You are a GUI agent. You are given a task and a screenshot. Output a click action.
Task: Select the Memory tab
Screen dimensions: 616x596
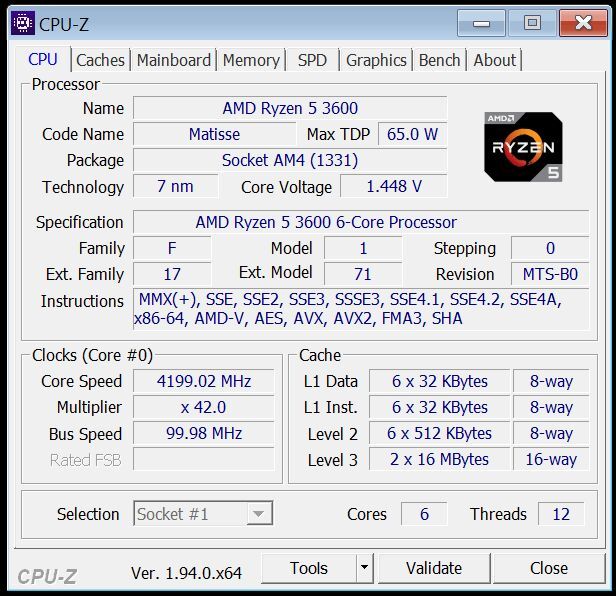[x=251, y=60]
